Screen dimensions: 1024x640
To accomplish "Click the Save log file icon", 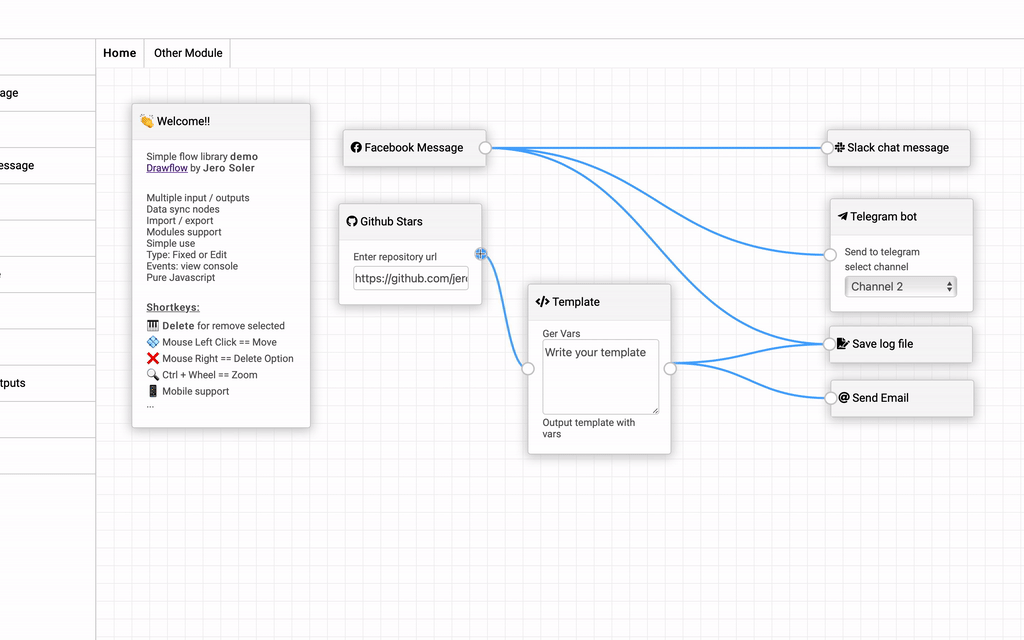I will 843,344.
